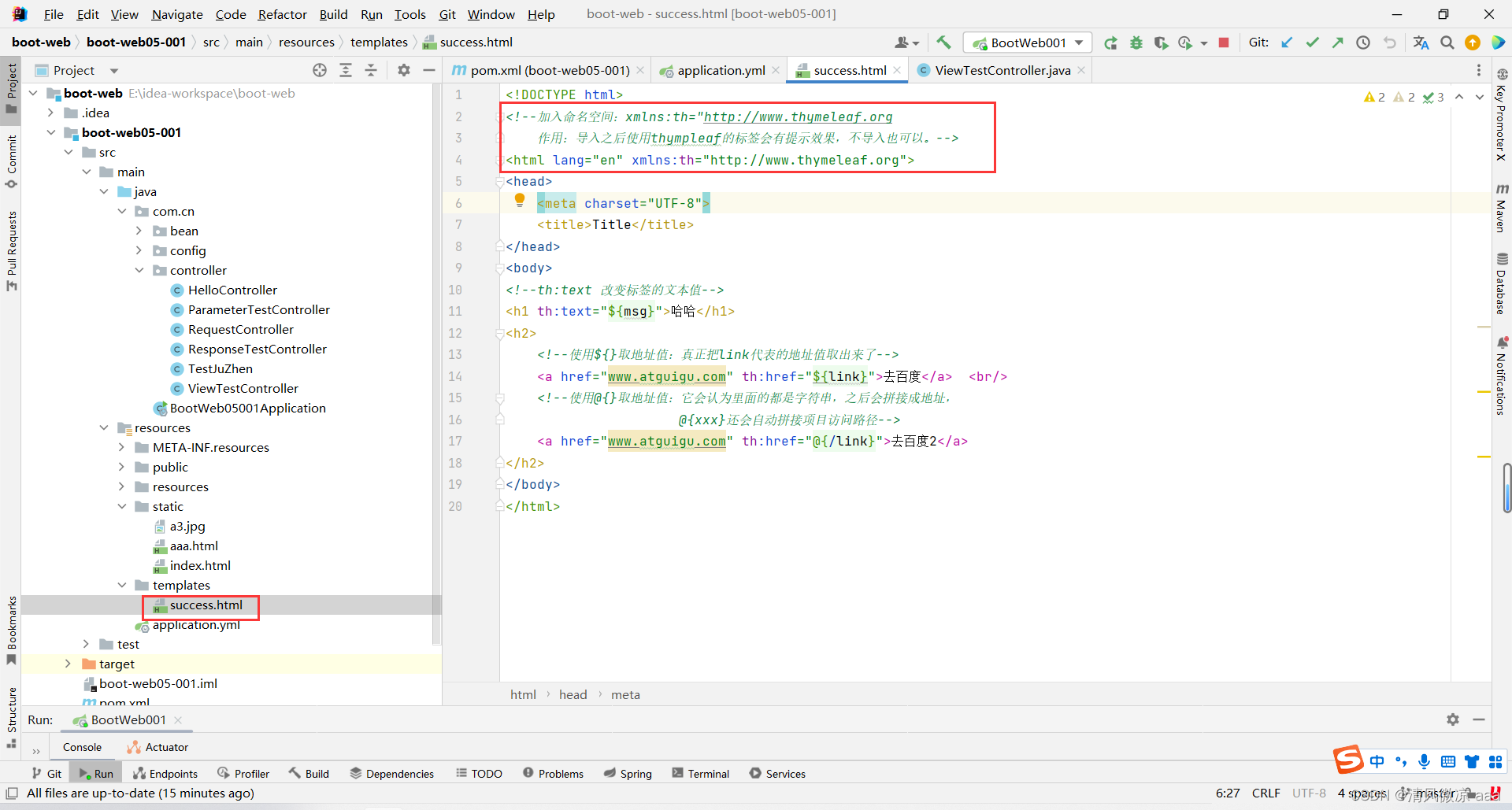Screen dimensions: 1512x810
Task: Collapse the static folder
Action: 122,506
